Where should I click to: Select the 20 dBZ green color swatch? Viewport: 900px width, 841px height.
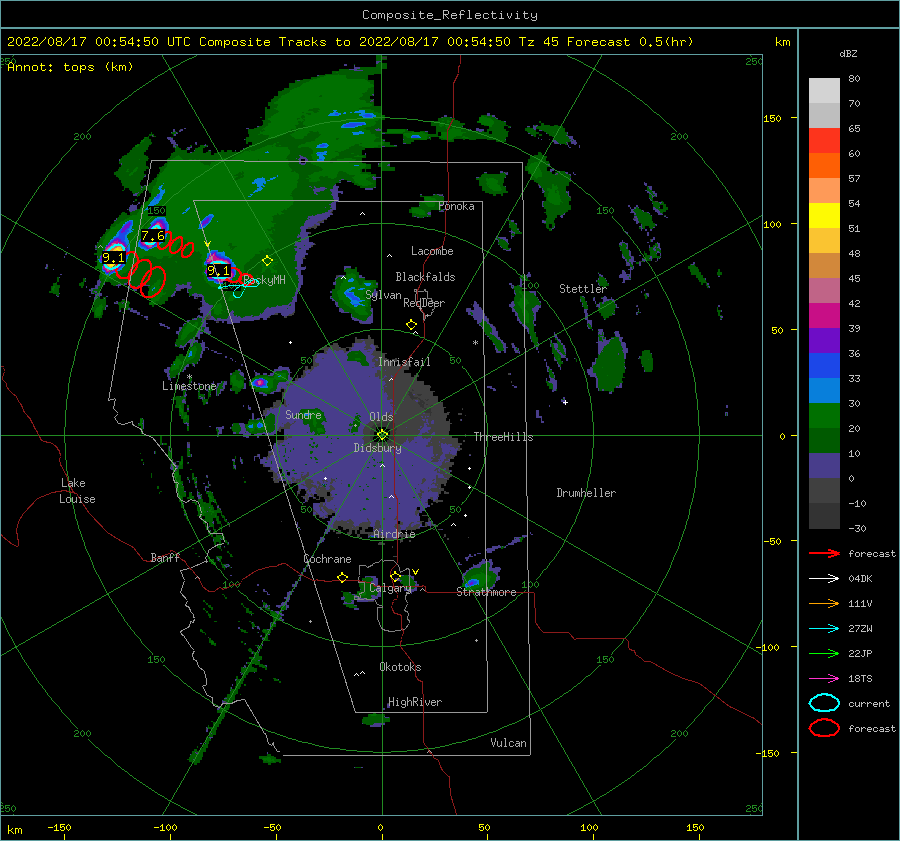pyautogui.click(x=824, y=415)
